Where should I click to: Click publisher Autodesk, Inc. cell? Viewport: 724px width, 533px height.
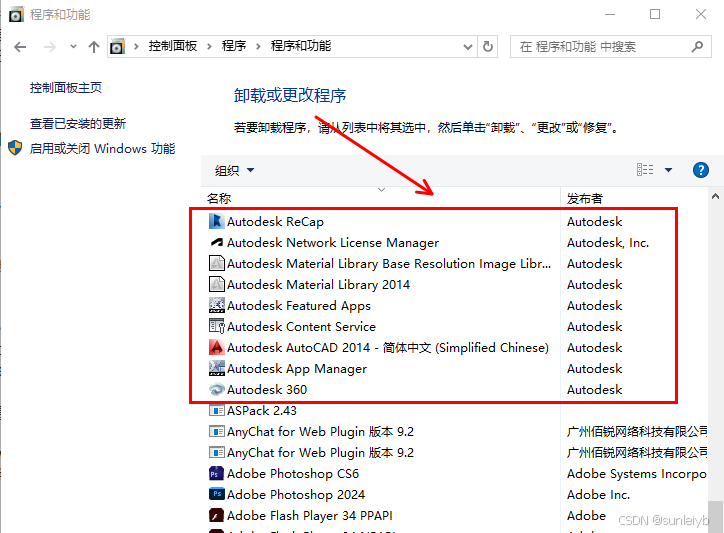(x=608, y=242)
